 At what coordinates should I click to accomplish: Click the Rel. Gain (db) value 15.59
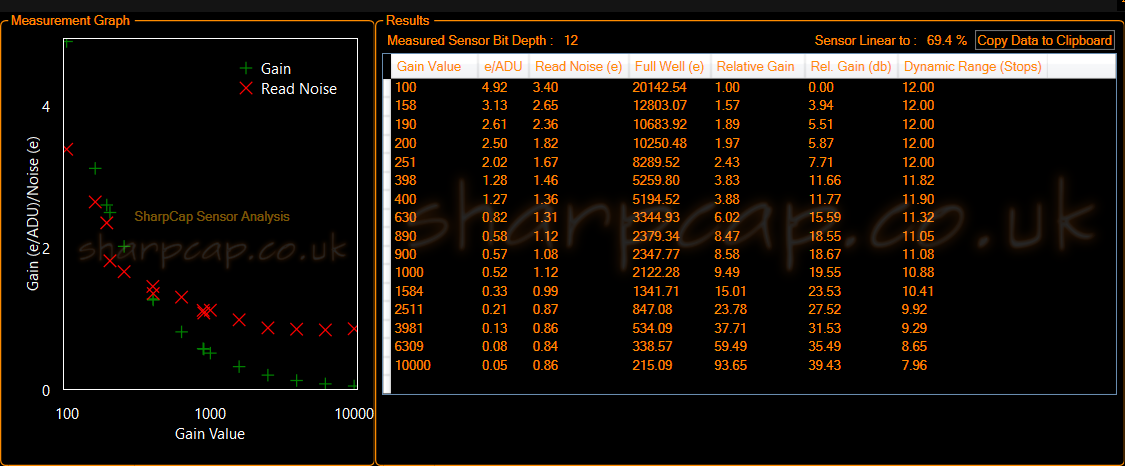tap(824, 217)
